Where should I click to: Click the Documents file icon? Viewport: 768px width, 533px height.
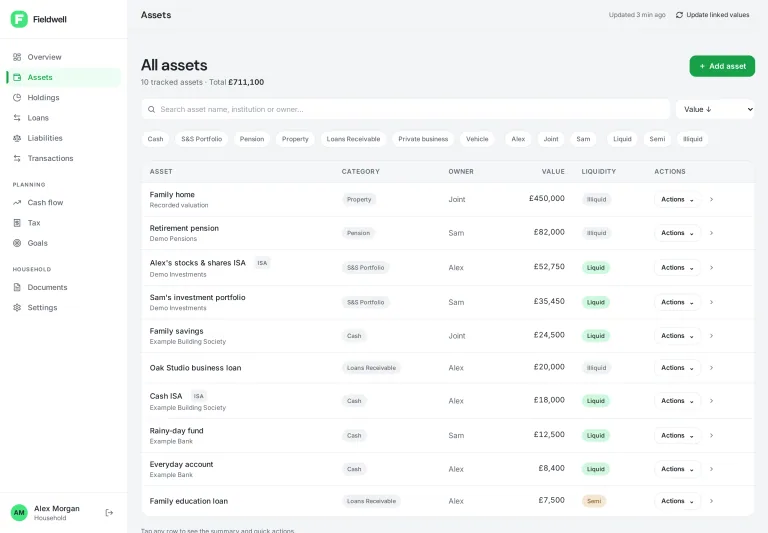(17, 287)
